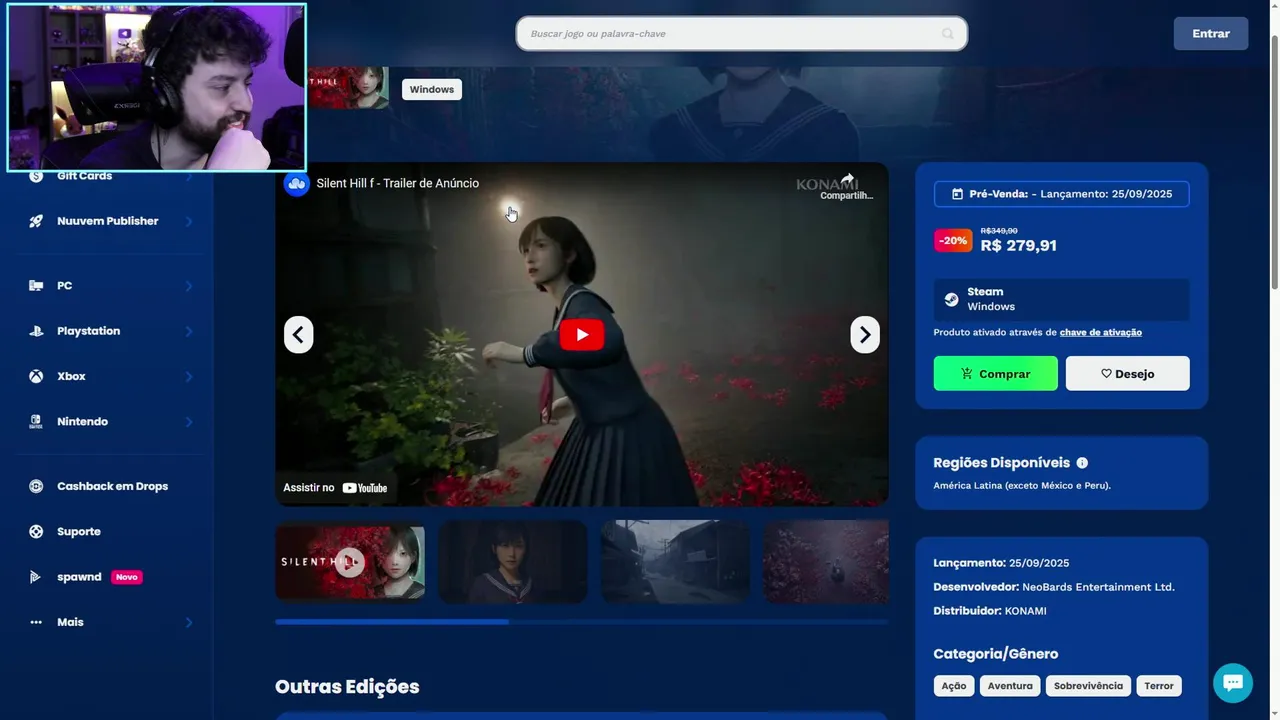Image resolution: width=1280 pixels, height=720 pixels.
Task: Click the game search input field
Action: coord(742,34)
